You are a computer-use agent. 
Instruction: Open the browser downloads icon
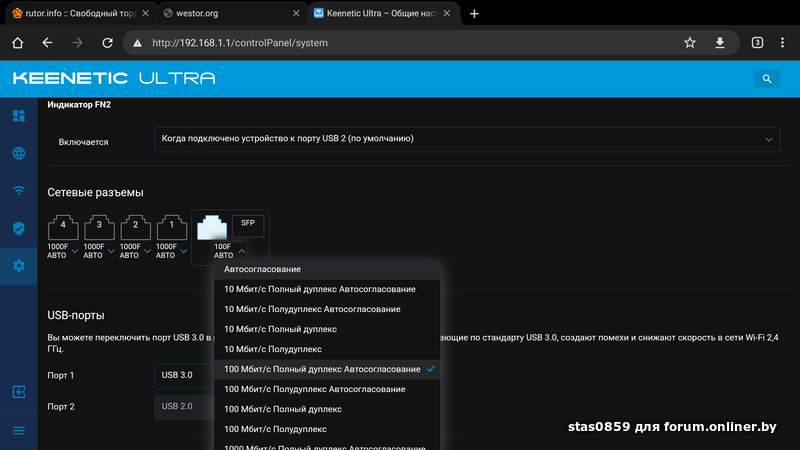point(719,43)
